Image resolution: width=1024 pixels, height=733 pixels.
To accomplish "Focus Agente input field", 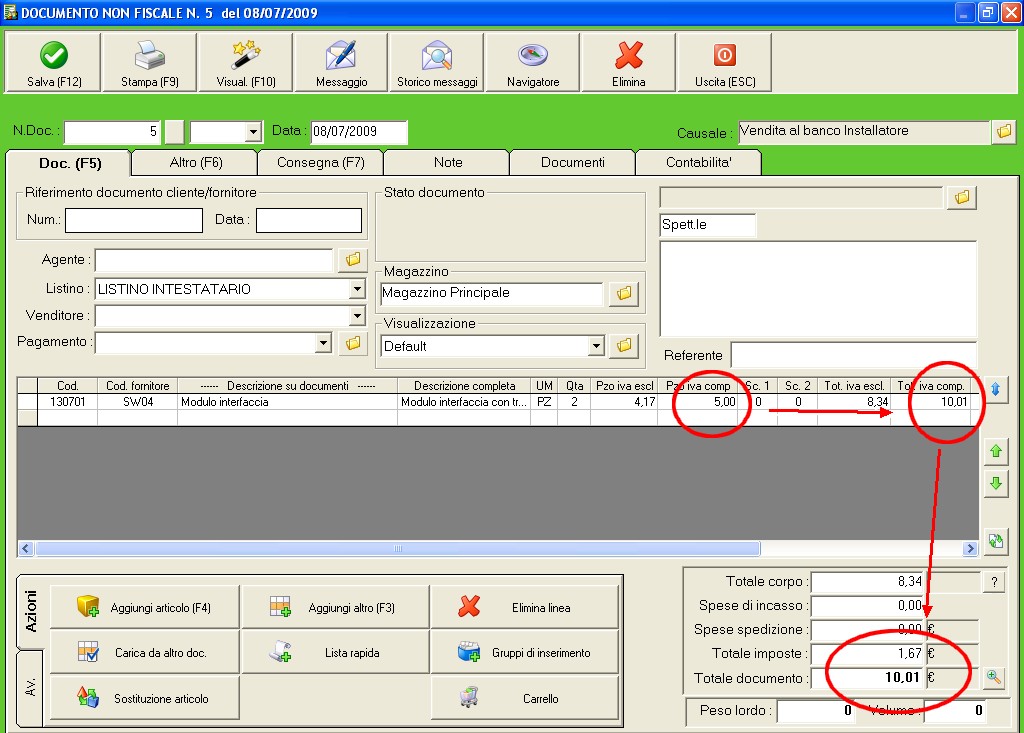I will 214,260.
